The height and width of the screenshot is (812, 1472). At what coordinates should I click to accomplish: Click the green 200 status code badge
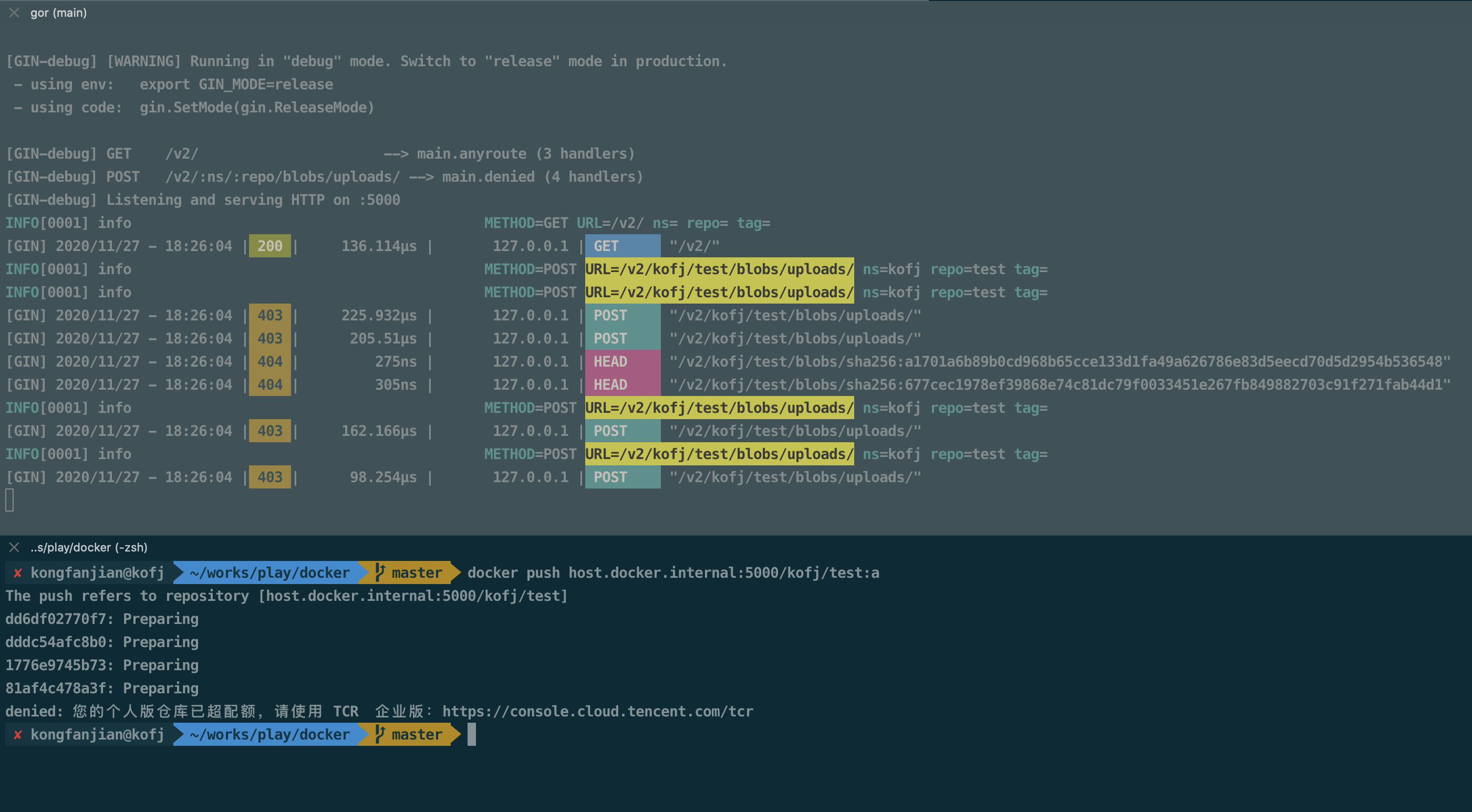click(269, 246)
